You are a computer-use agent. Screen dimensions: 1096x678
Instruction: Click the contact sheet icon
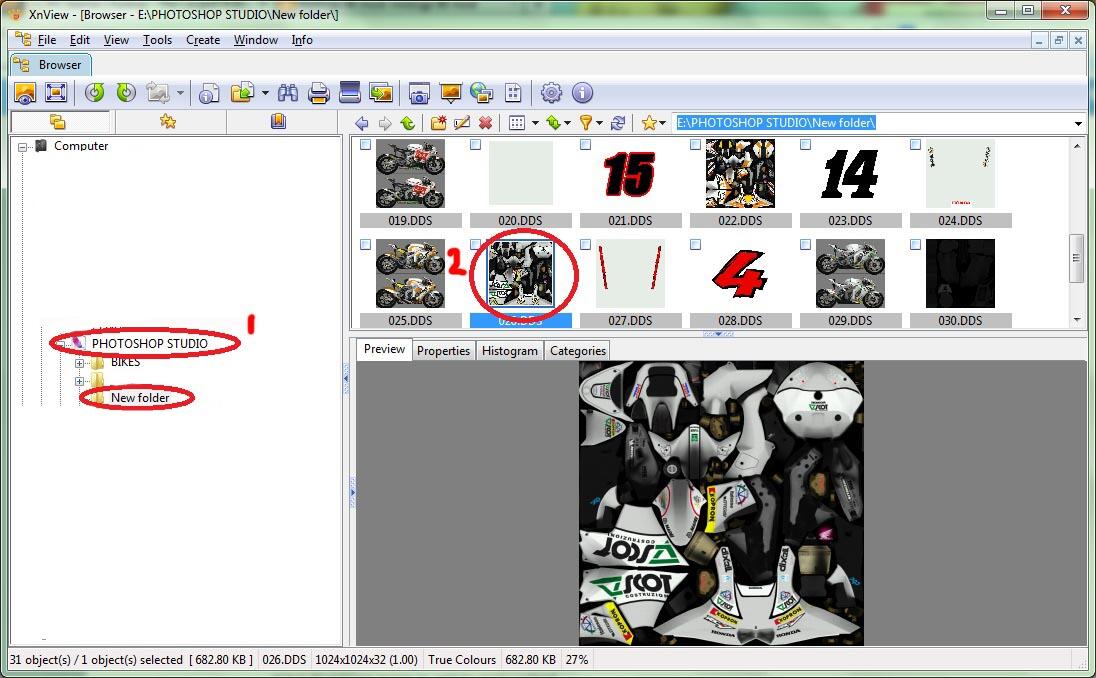tap(513, 93)
